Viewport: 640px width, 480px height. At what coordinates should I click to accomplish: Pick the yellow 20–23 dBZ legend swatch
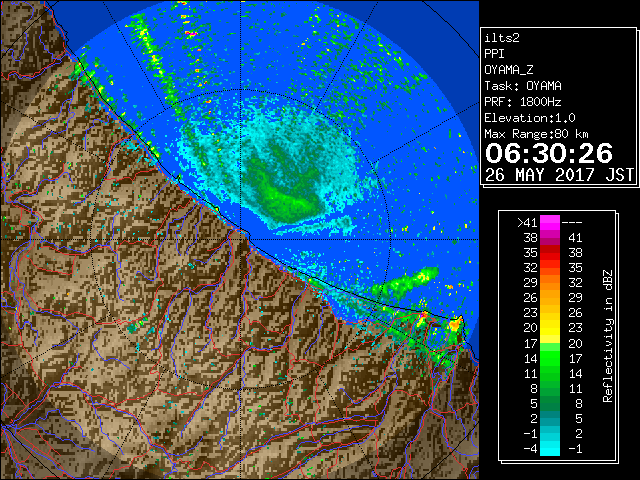[x=550, y=328]
